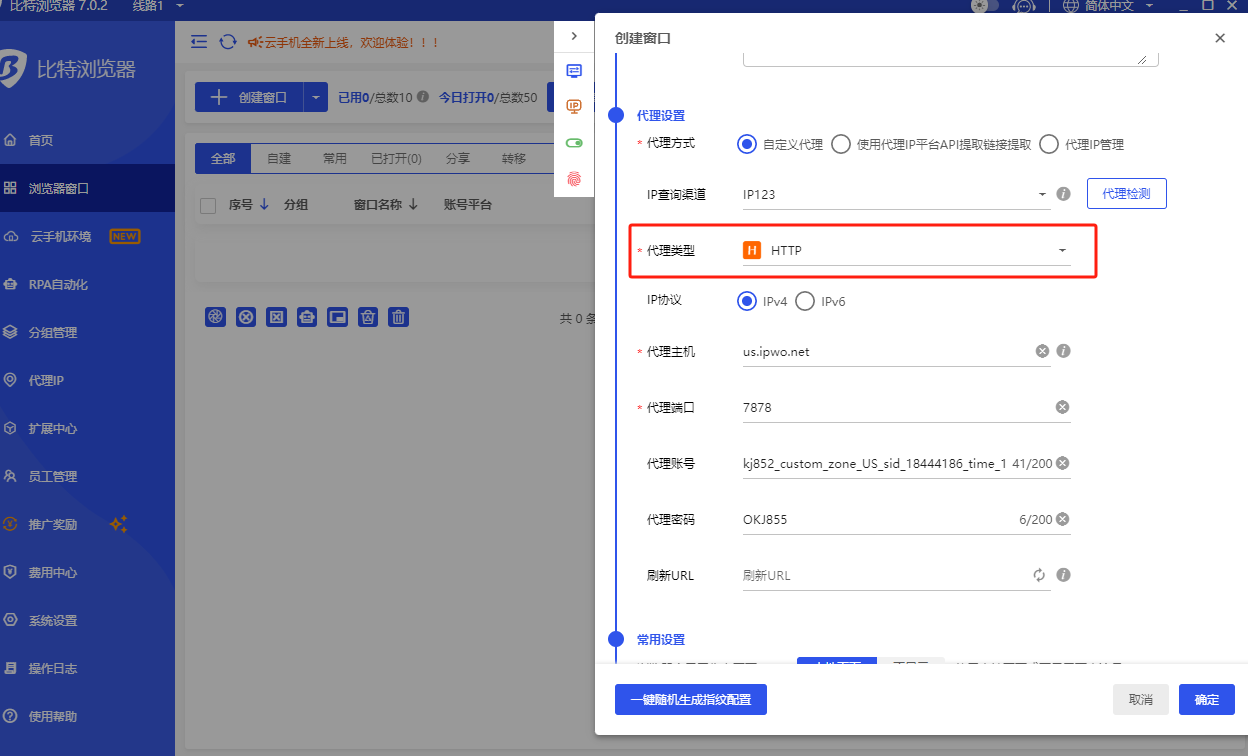Click the refresh icon in the top toolbar
1248x756 pixels.
[228, 42]
